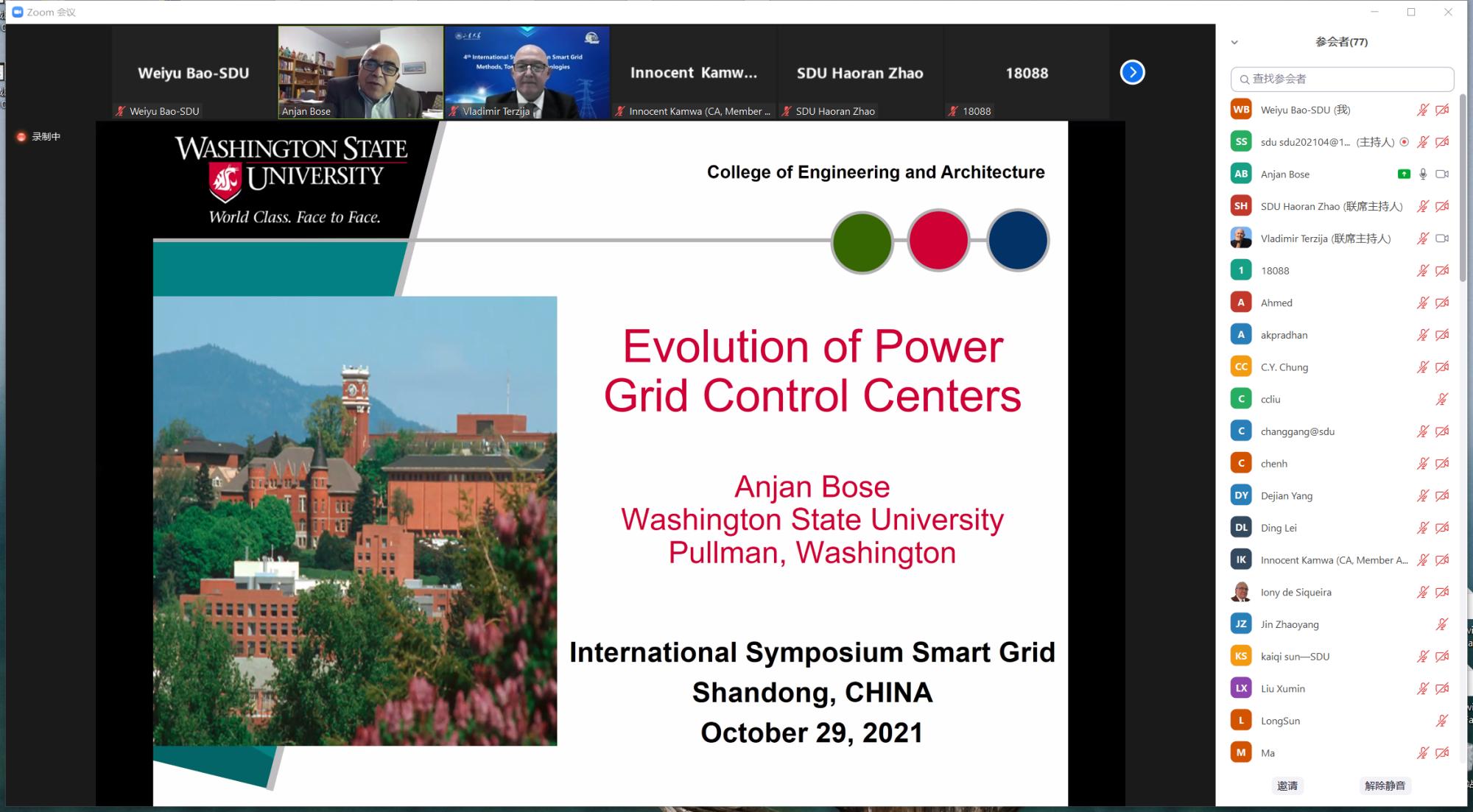The image size is (1473, 812).
Task: Toggle Ahmed's muted microphone icon
Action: pos(1423,303)
